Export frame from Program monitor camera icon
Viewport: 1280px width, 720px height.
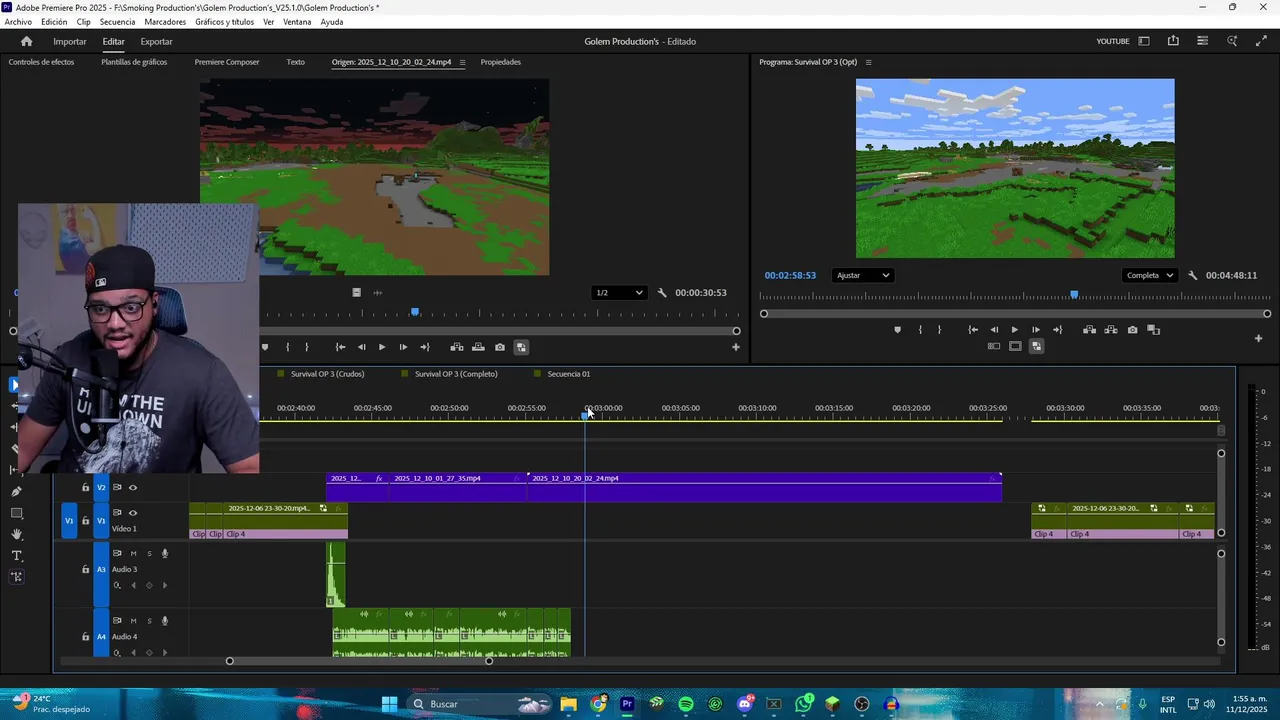(x=1132, y=330)
